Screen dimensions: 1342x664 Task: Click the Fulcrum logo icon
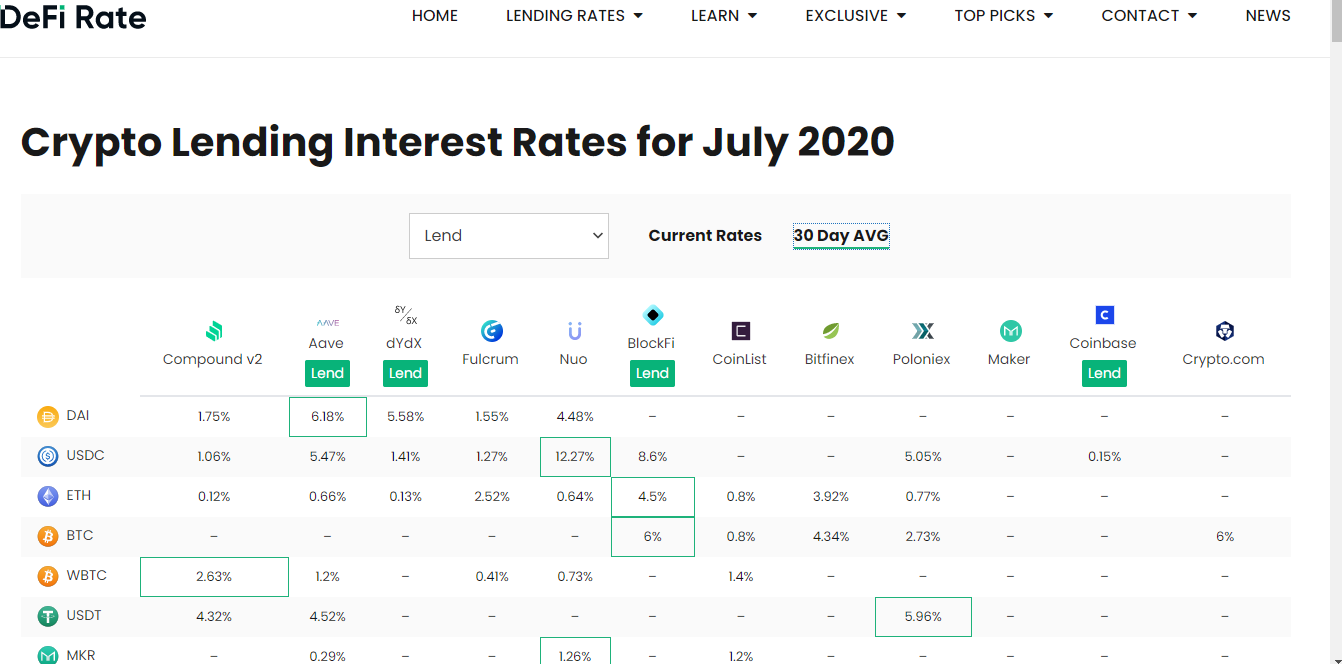click(x=491, y=331)
